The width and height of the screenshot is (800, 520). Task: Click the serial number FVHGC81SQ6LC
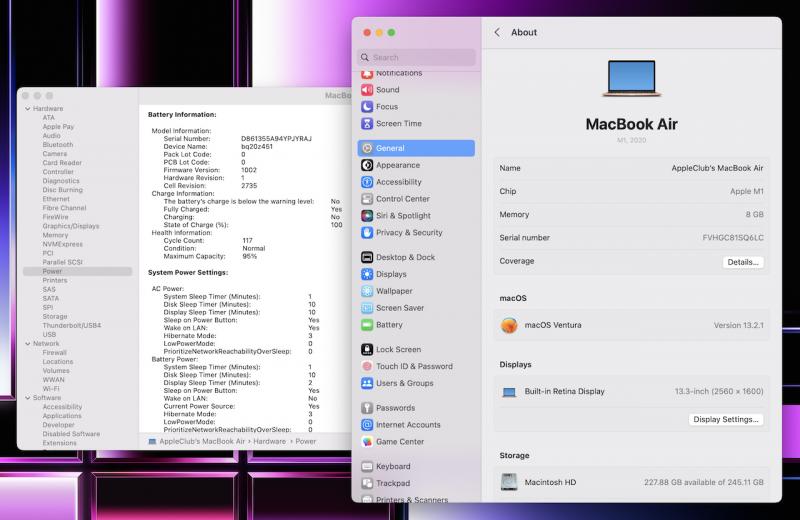tap(733, 238)
